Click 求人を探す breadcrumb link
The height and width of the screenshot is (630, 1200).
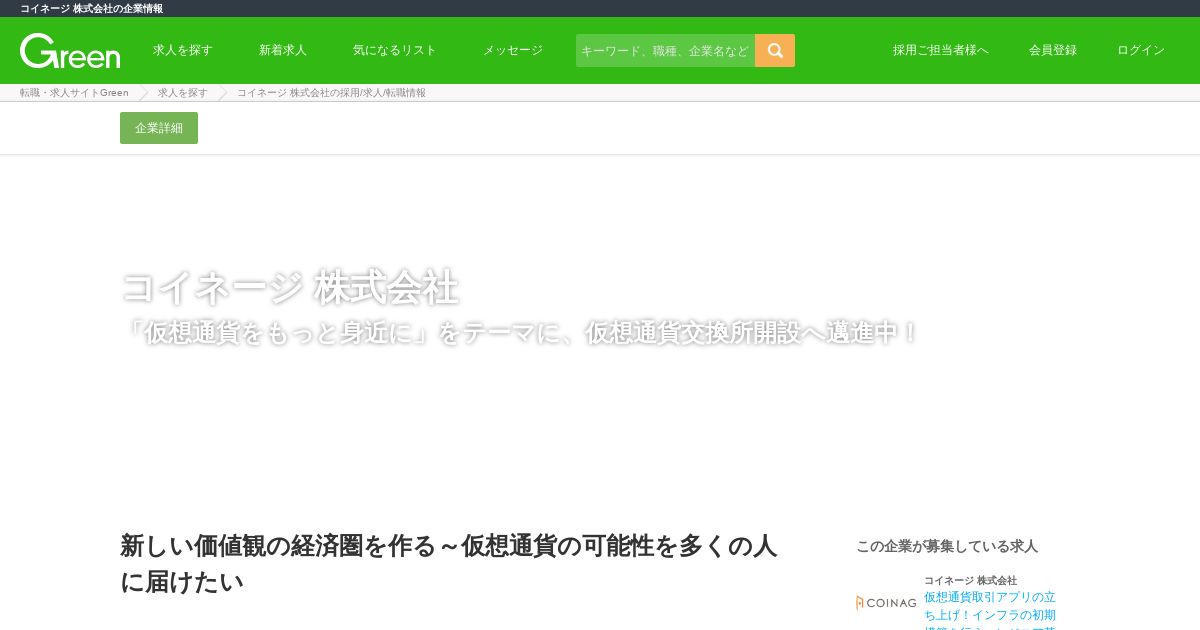pyautogui.click(x=183, y=93)
